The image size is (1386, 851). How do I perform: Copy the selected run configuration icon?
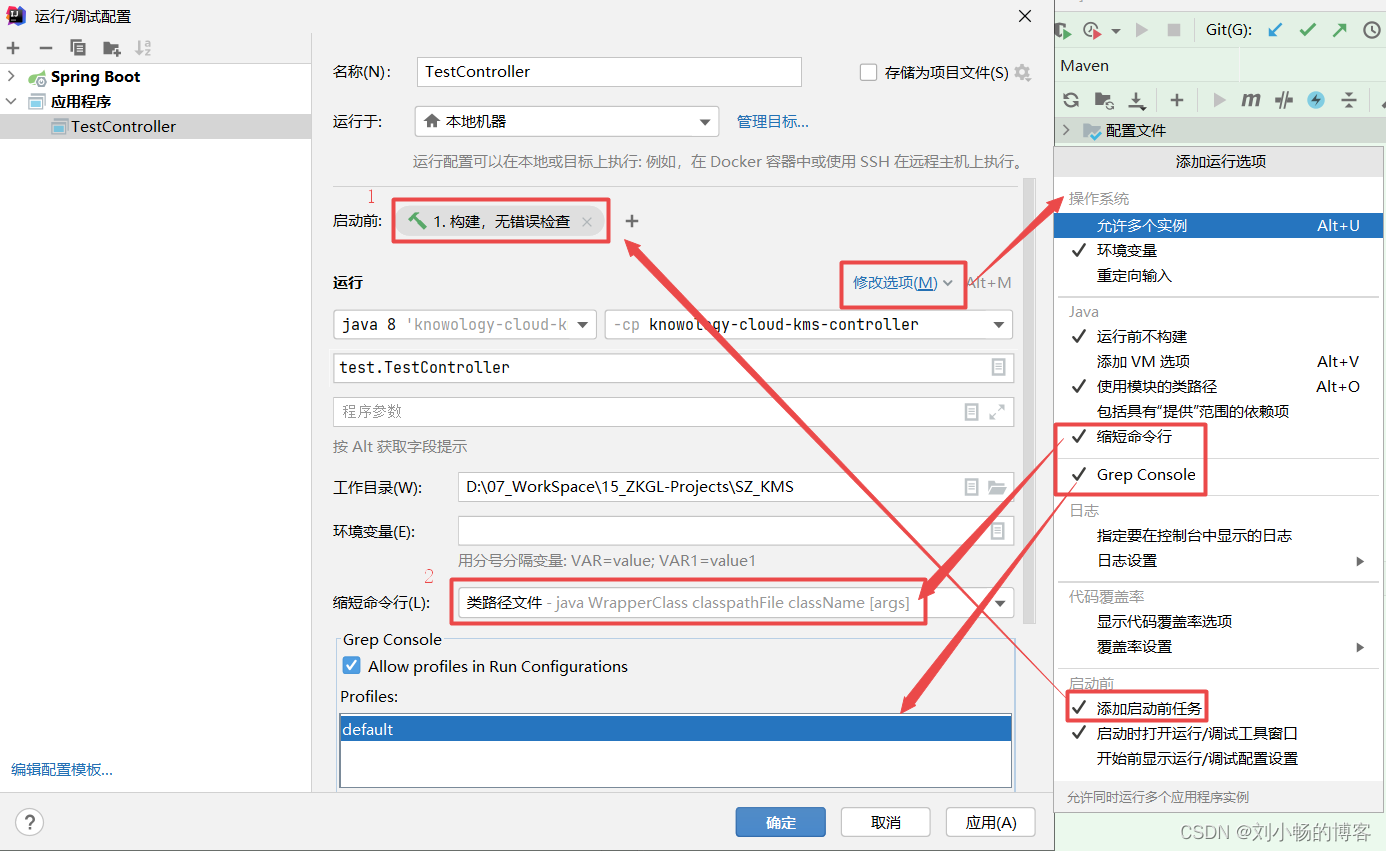pyautogui.click(x=78, y=47)
